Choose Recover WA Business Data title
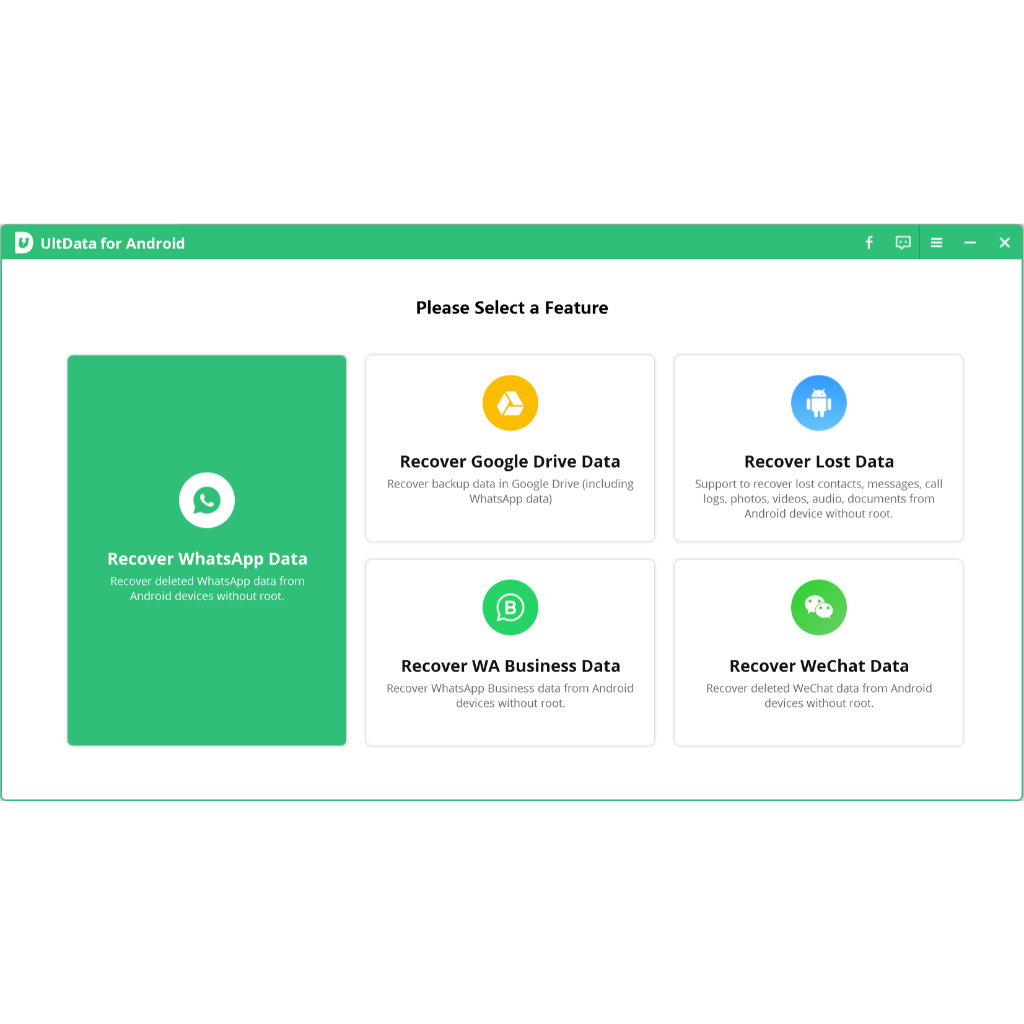Viewport: 1024px width, 1024px height. tap(510, 666)
